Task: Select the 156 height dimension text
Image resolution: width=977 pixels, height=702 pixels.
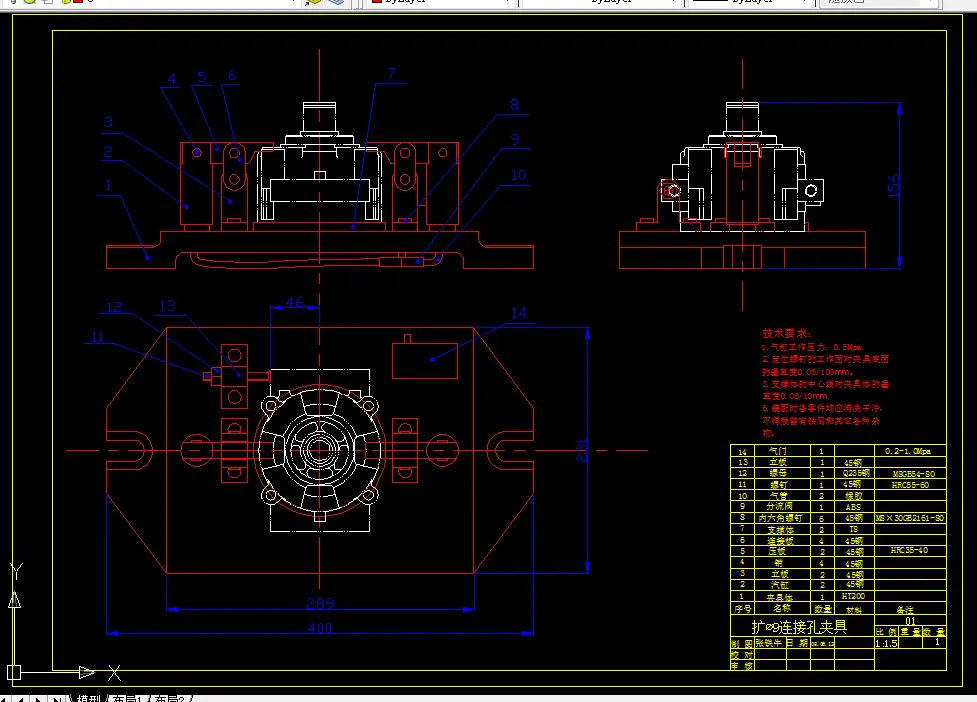Action: click(x=894, y=186)
